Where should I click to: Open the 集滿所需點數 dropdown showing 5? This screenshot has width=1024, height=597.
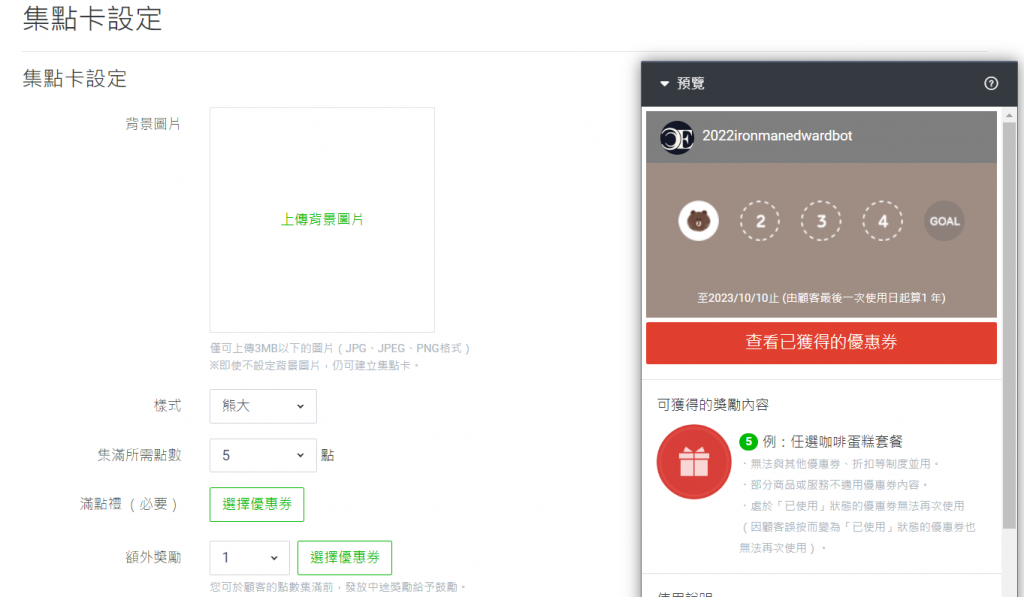click(263, 455)
